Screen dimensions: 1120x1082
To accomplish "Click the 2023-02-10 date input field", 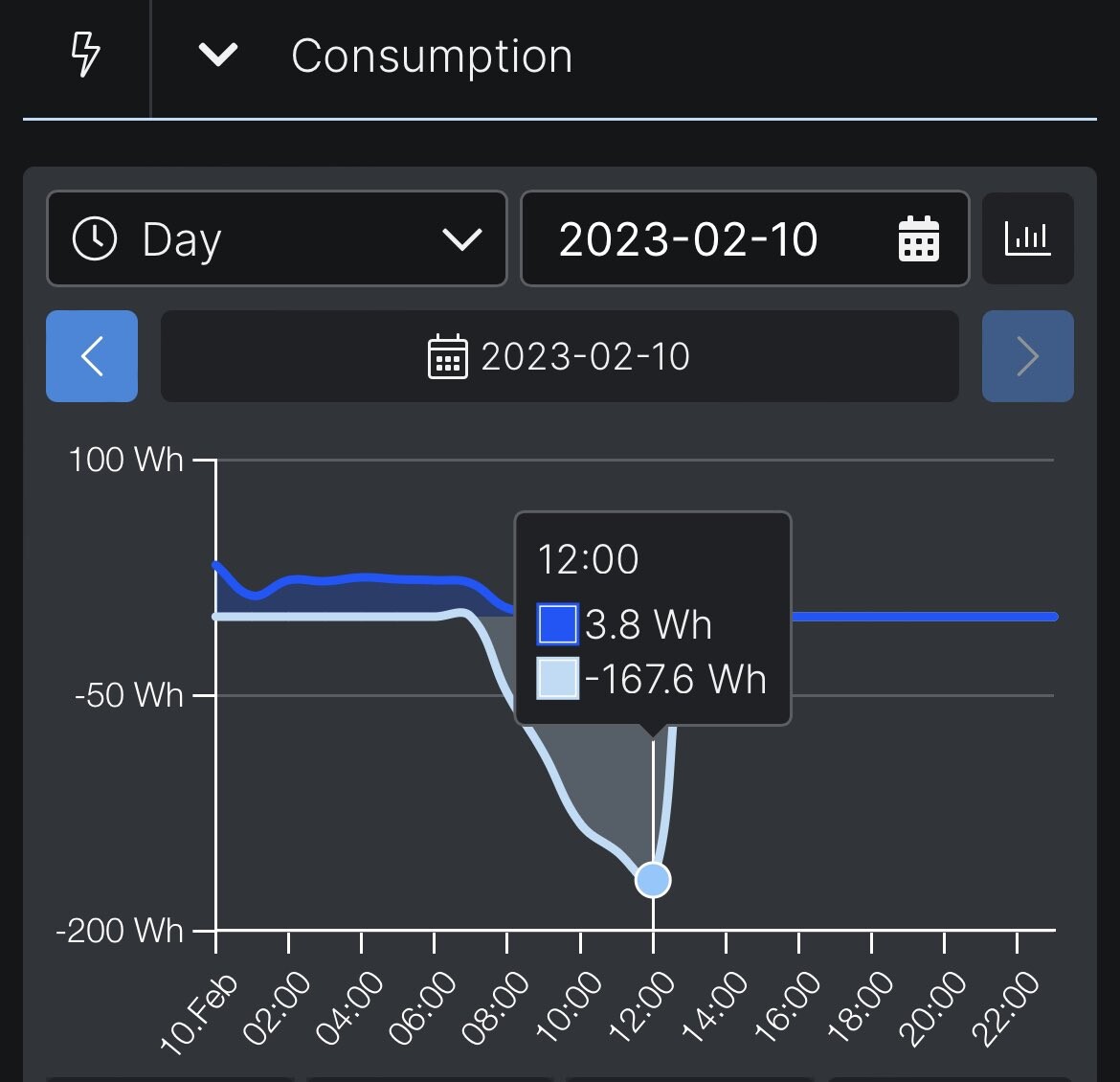I will pos(687,238).
